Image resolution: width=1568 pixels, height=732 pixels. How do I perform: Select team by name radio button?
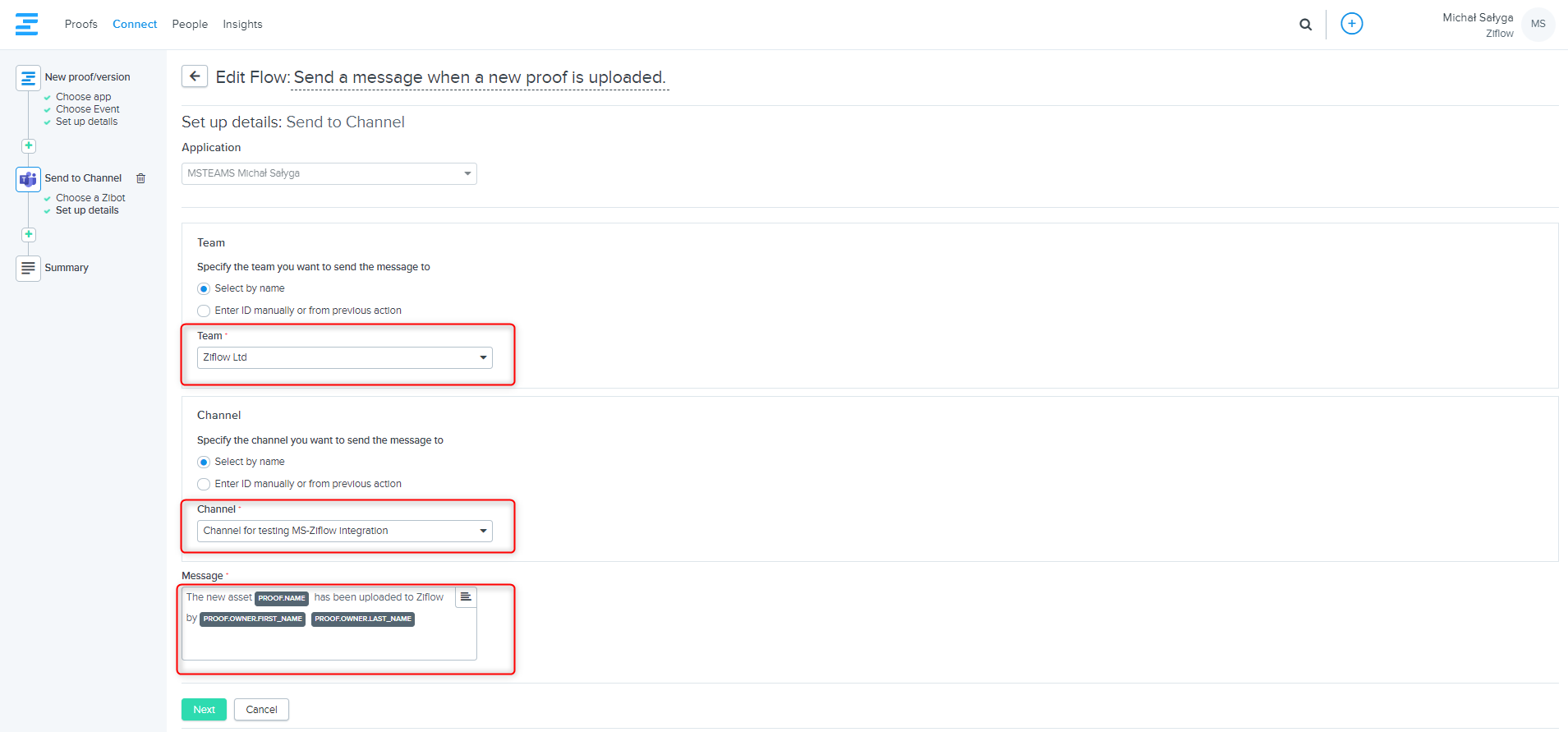click(x=204, y=289)
